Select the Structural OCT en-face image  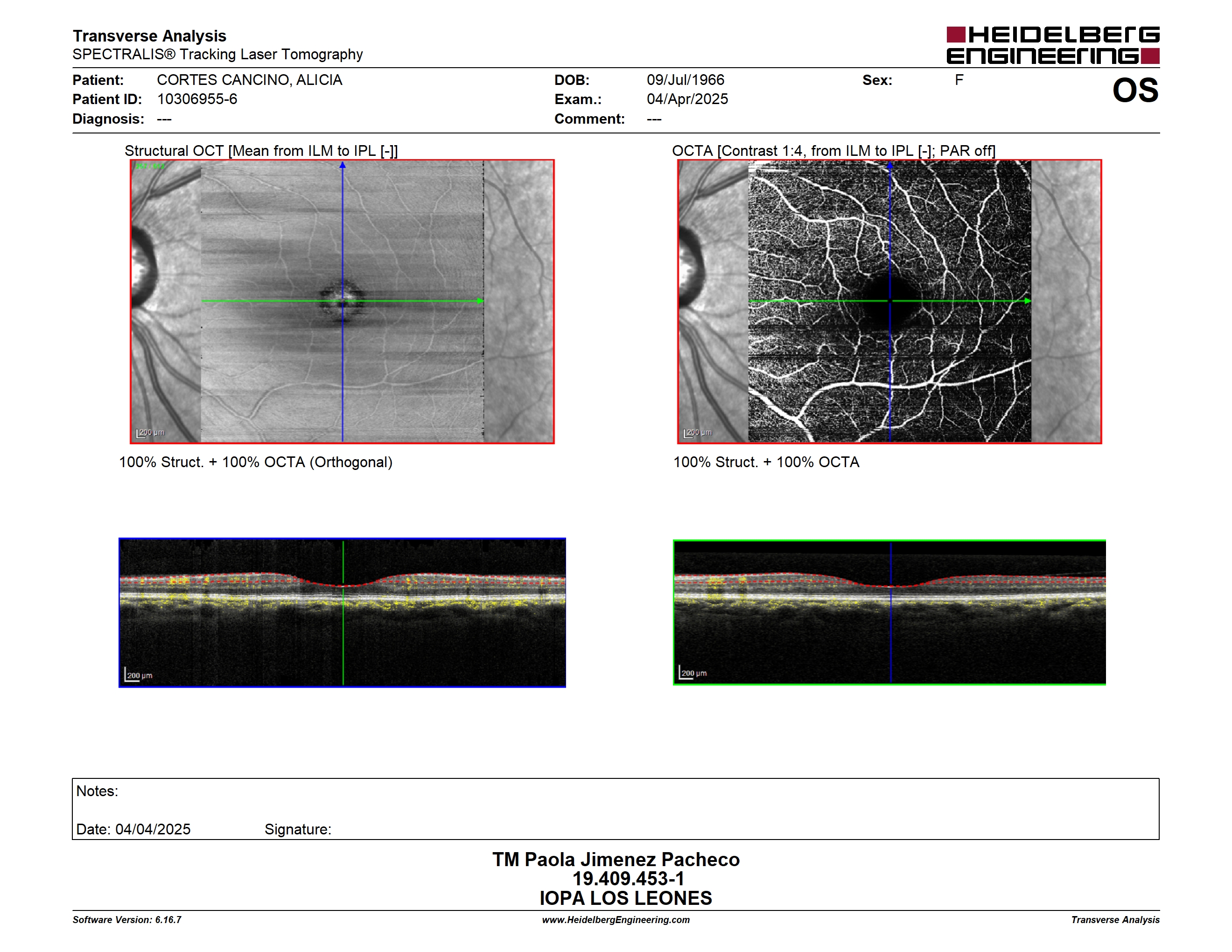point(342,302)
